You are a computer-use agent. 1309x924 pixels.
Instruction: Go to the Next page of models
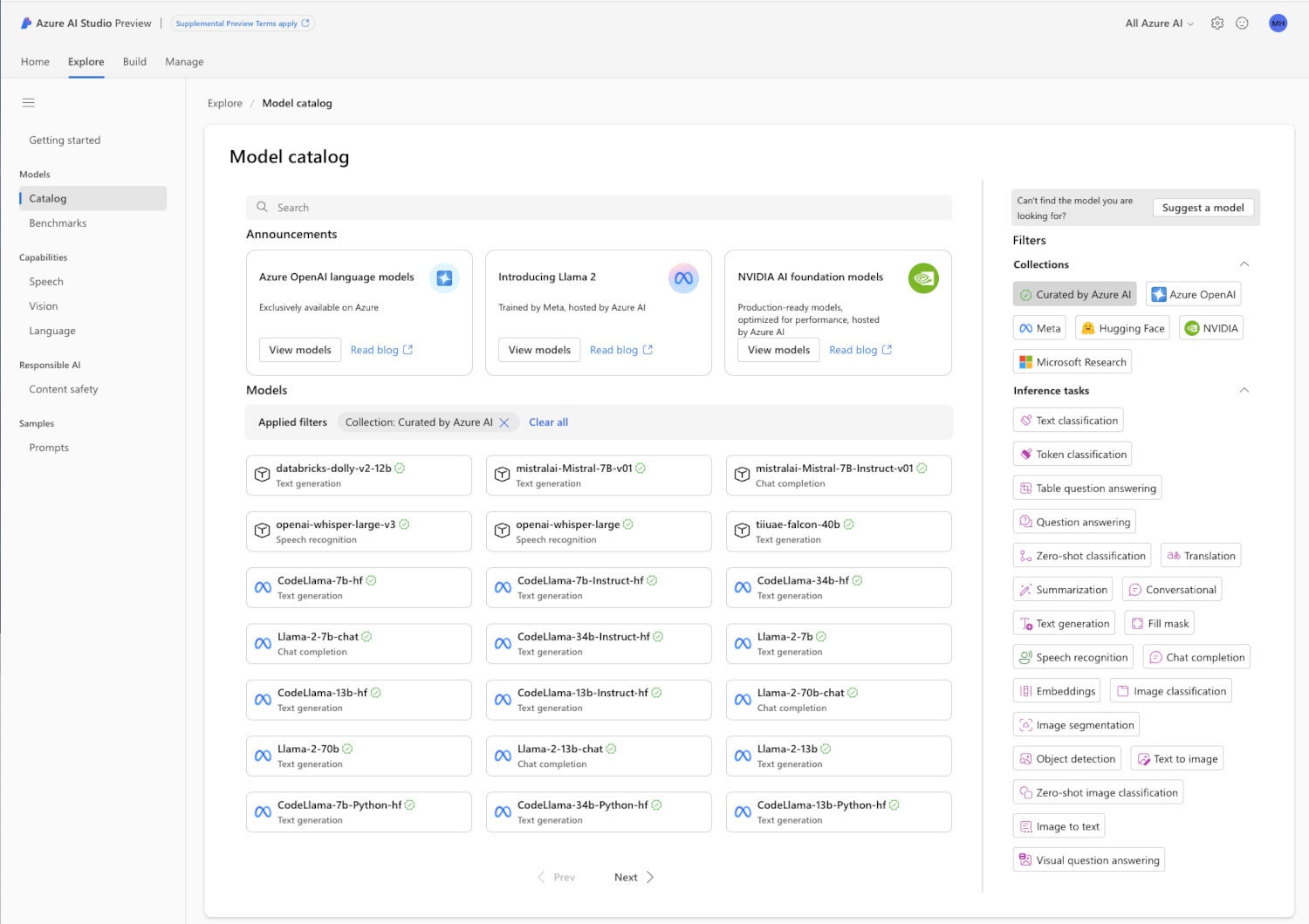[634, 878]
